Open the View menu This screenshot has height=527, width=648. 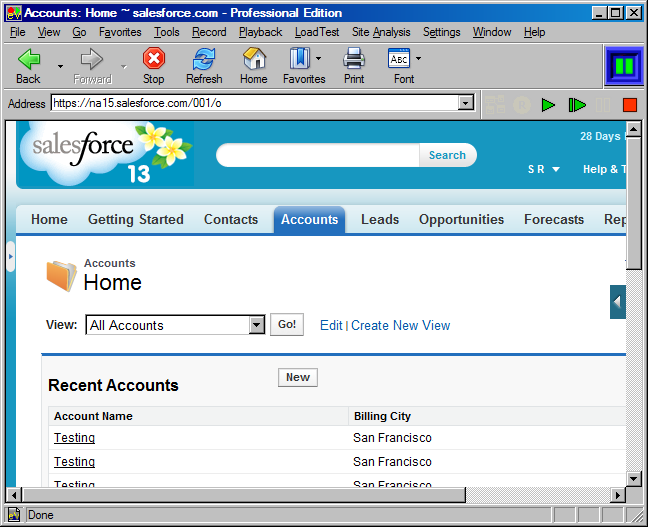49,32
